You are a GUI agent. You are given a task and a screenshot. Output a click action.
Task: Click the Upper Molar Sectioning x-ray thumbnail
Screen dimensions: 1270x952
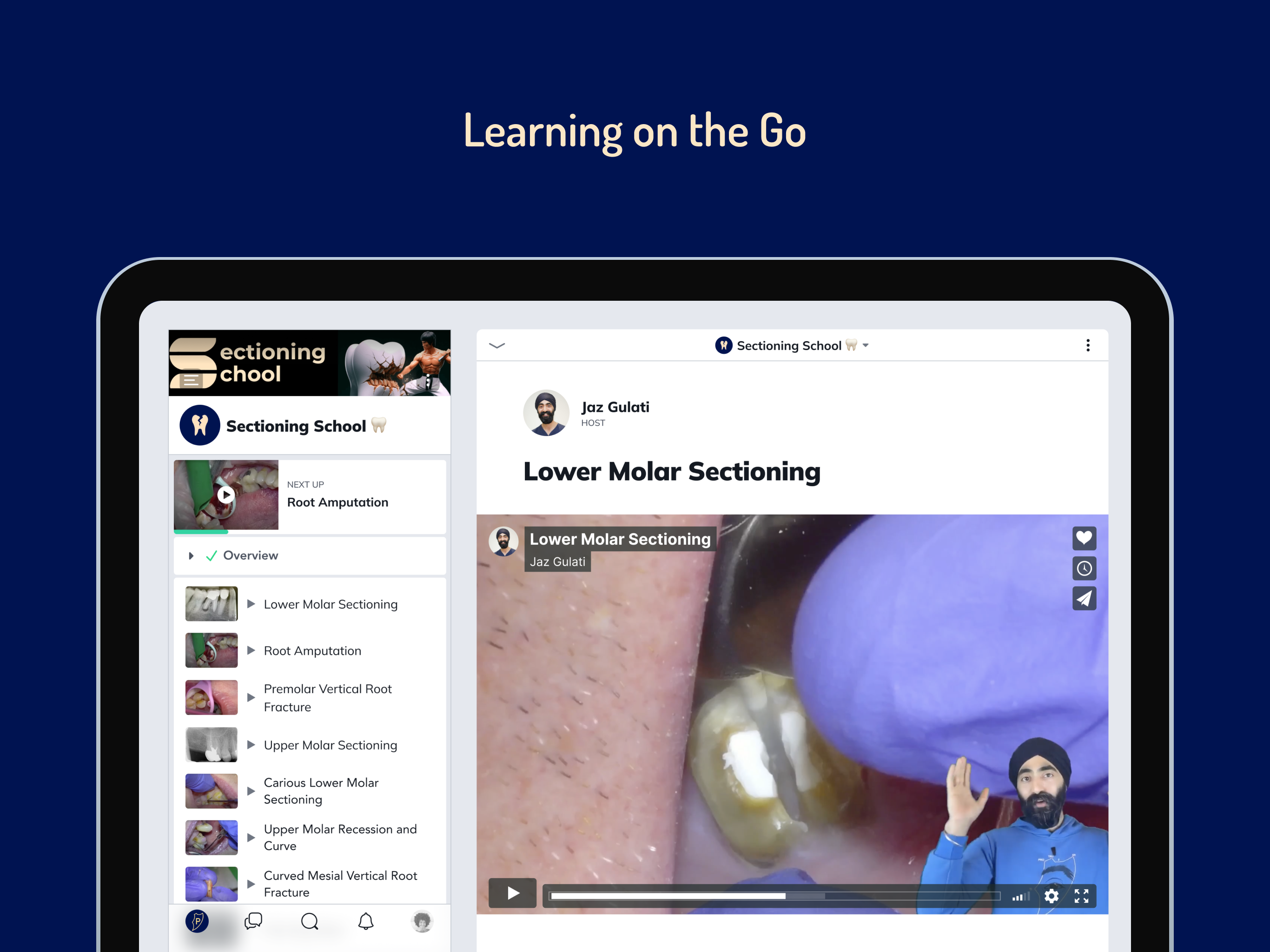coord(212,744)
